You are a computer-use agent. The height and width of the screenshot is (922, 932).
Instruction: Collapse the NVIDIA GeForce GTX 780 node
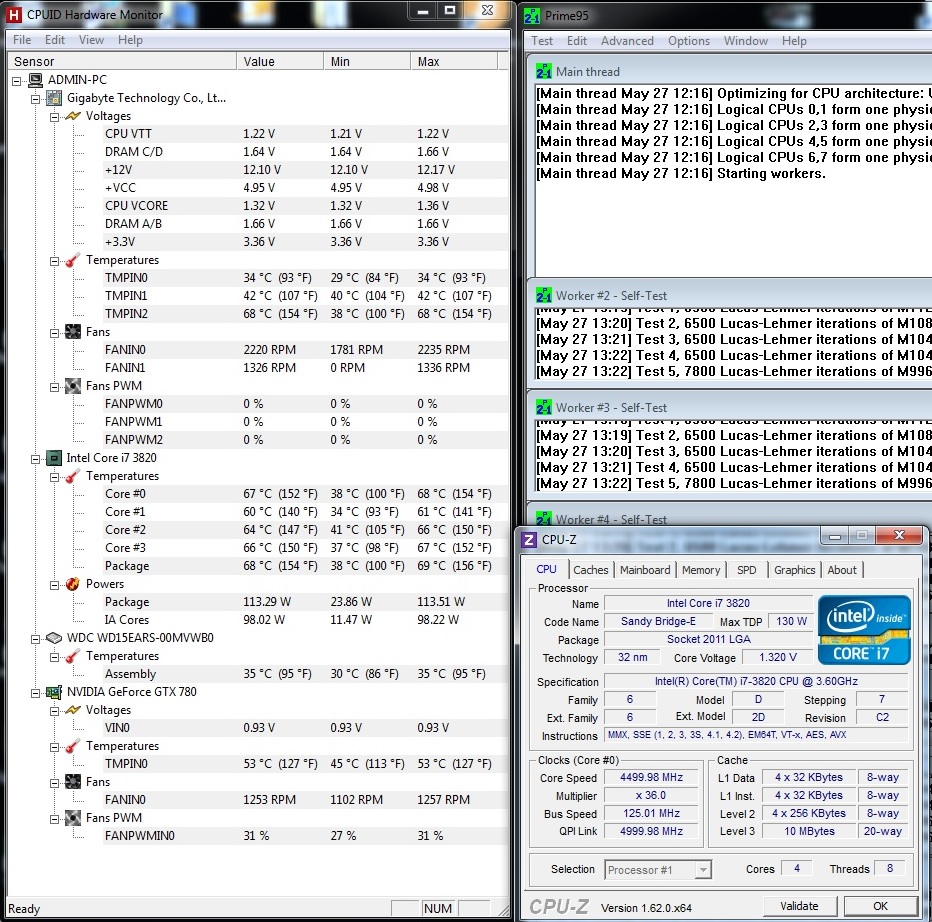tap(36, 693)
